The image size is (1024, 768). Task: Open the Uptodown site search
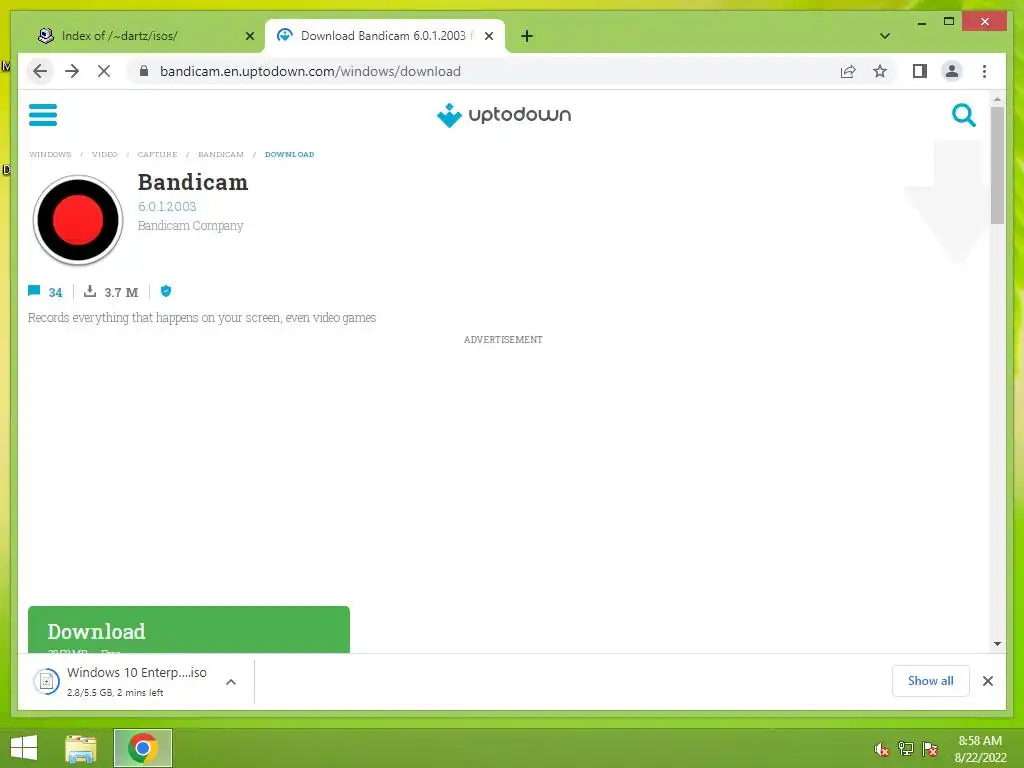tap(963, 115)
